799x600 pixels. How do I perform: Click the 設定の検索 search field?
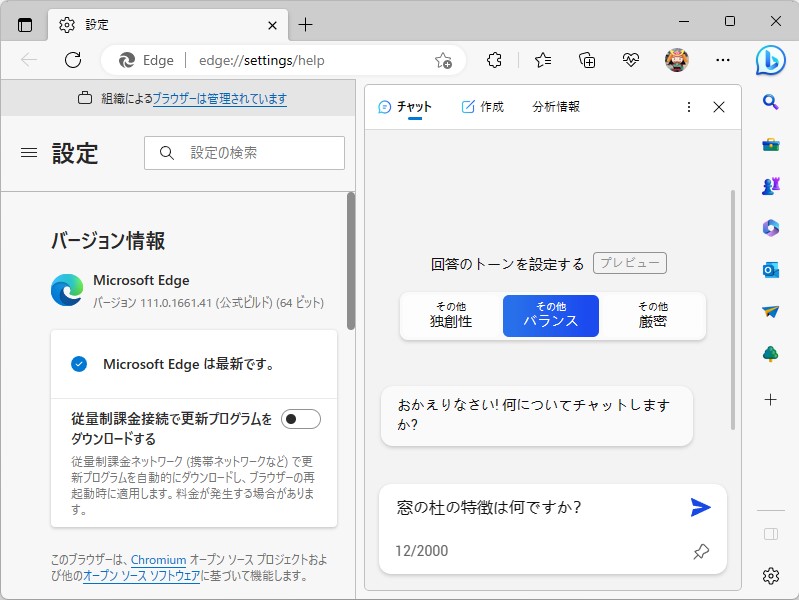(x=245, y=152)
